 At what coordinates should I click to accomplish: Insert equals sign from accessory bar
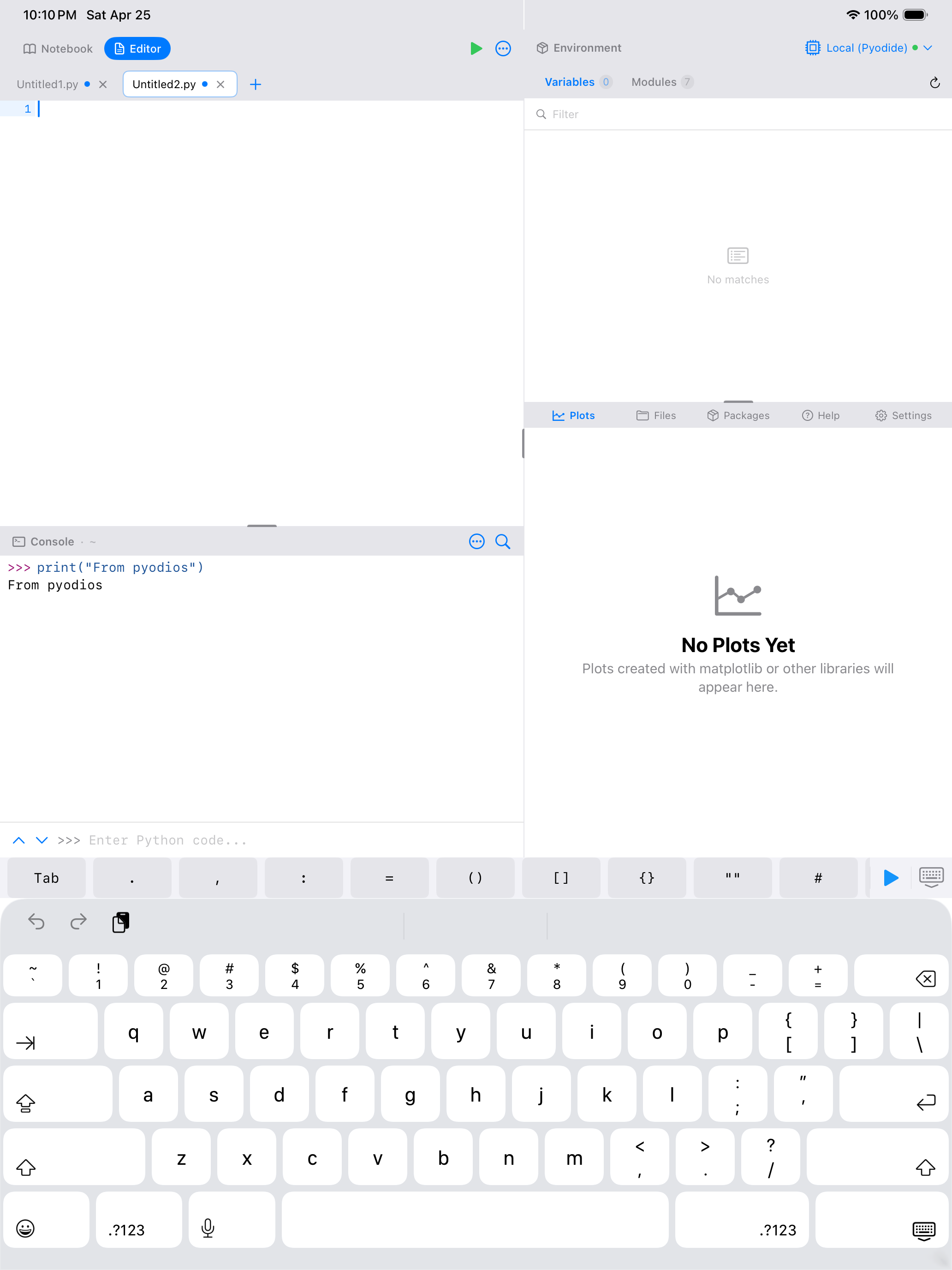pos(390,878)
